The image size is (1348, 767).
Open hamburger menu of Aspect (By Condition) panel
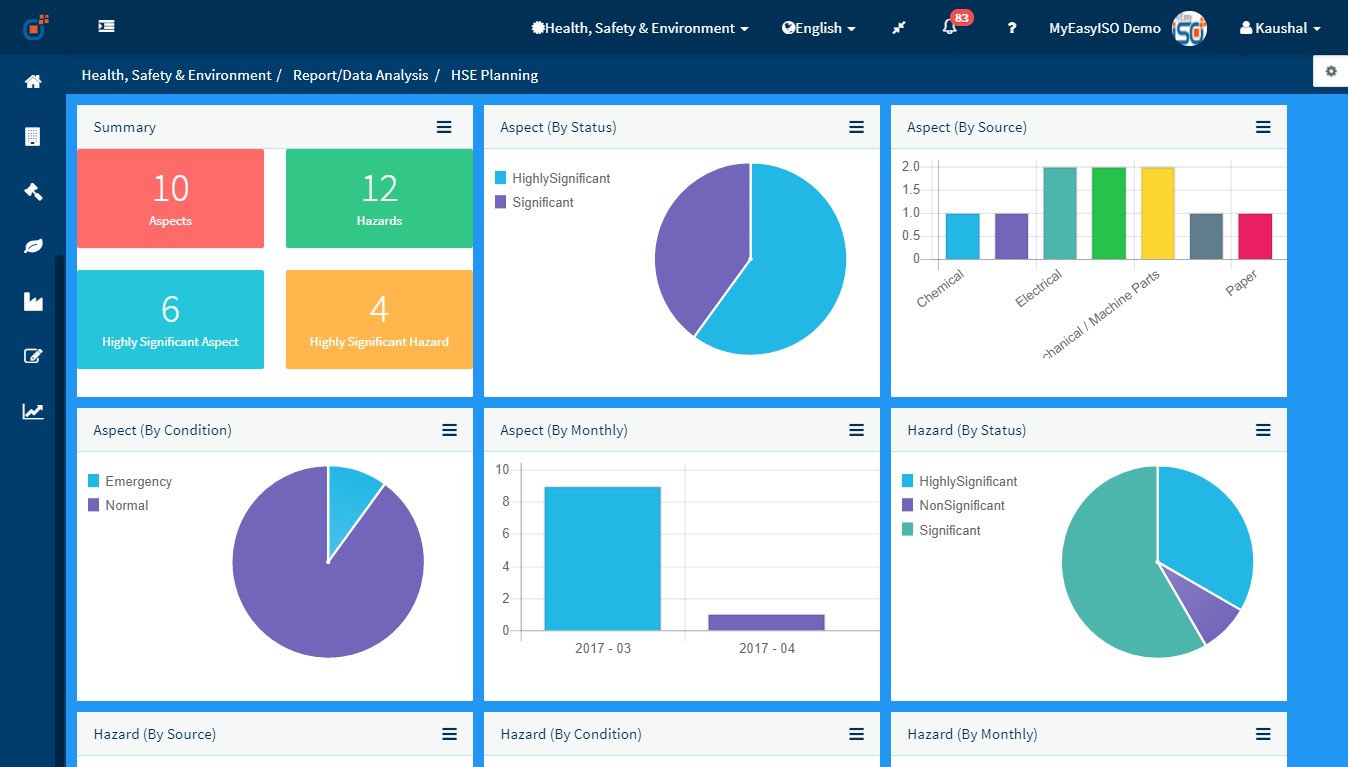(450, 430)
